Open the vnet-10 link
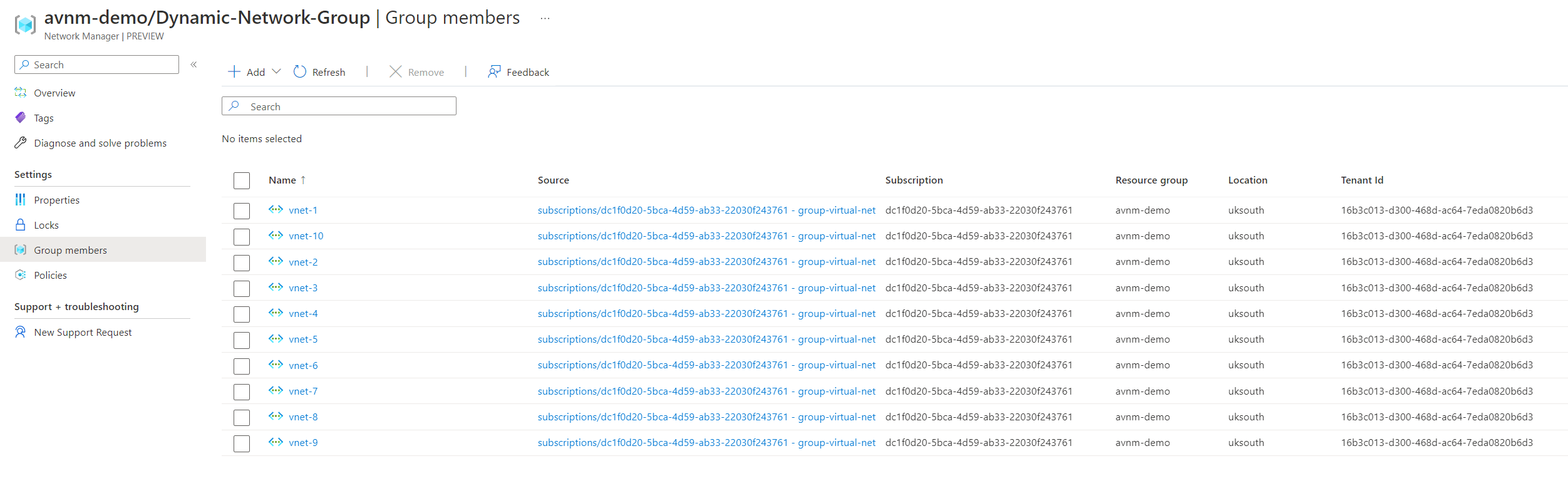 click(306, 236)
